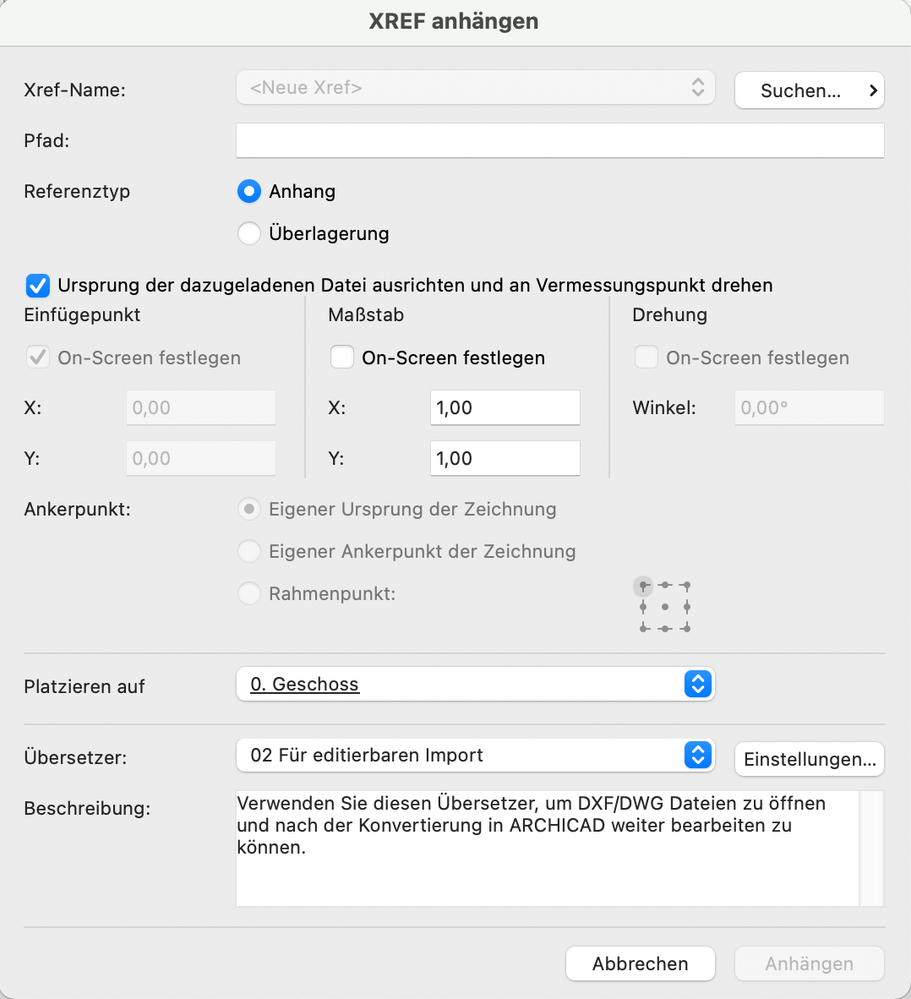Click the Suchen… button
This screenshot has height=999, width=911.
[809, 91]
